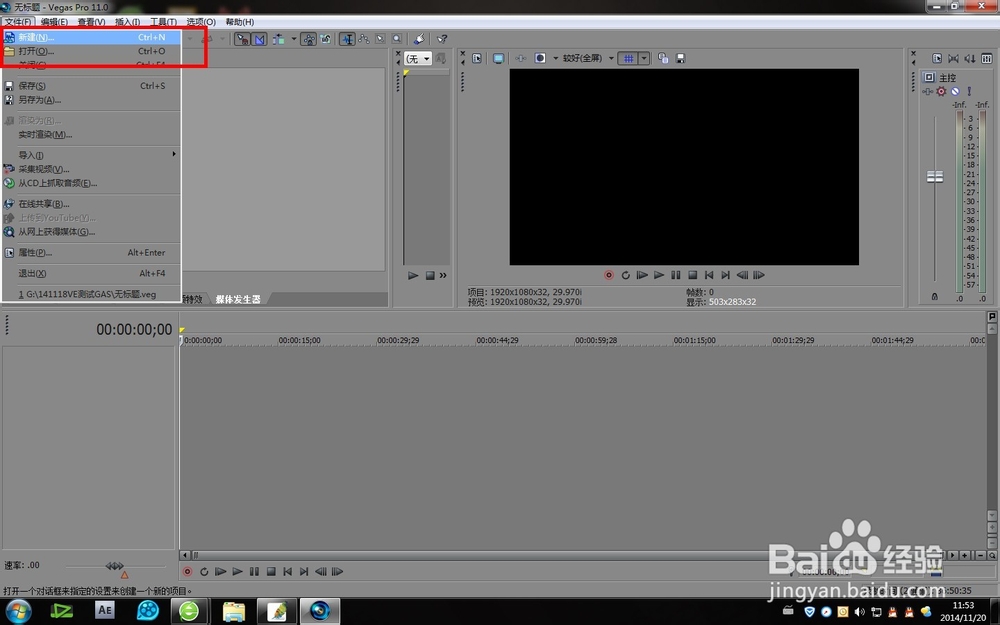
Task: Select the envelope edit tool
Action: (364, 40)
